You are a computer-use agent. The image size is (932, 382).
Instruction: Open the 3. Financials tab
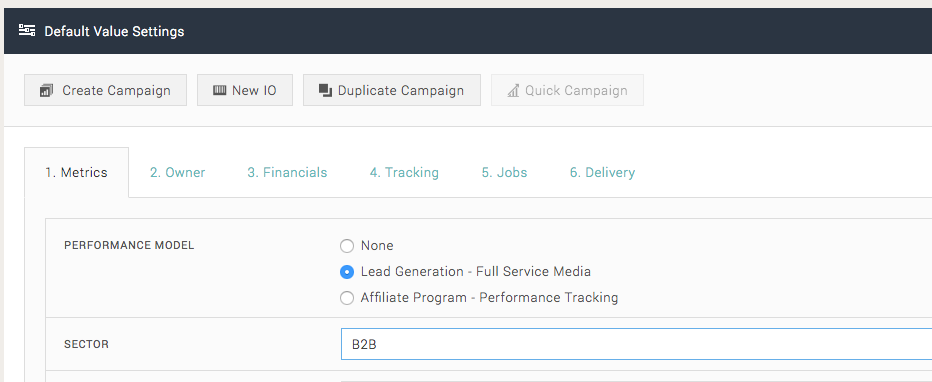[x=287, y=172]
